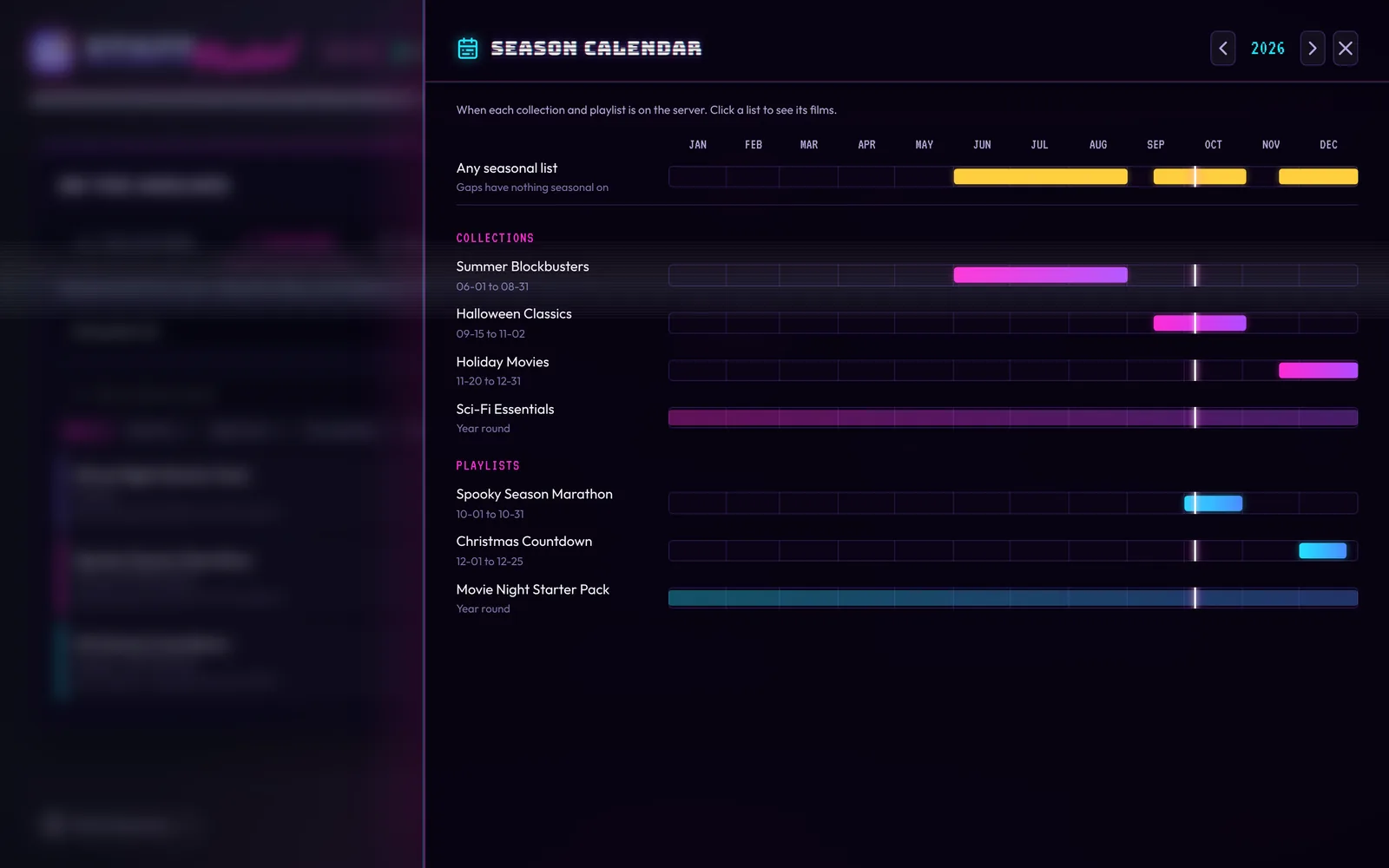Click the 09-15 to 11-02 date range
The image size is (1389, 868).
[x=490, y=334]
